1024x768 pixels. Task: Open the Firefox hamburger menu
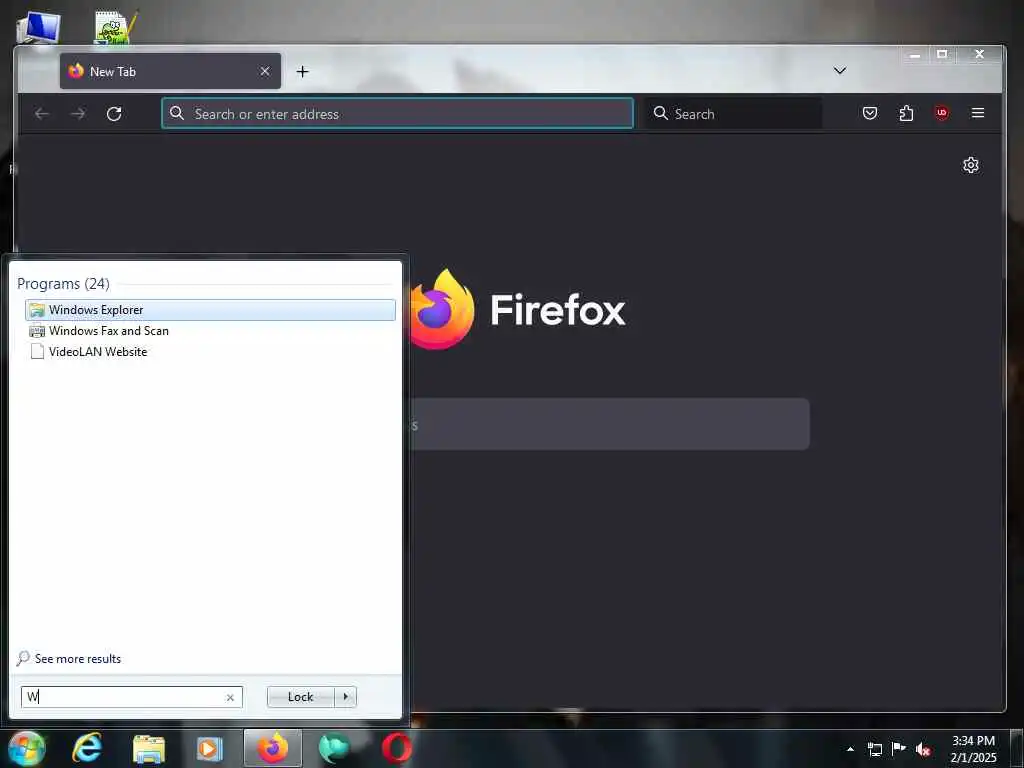(x=978, y=113)
